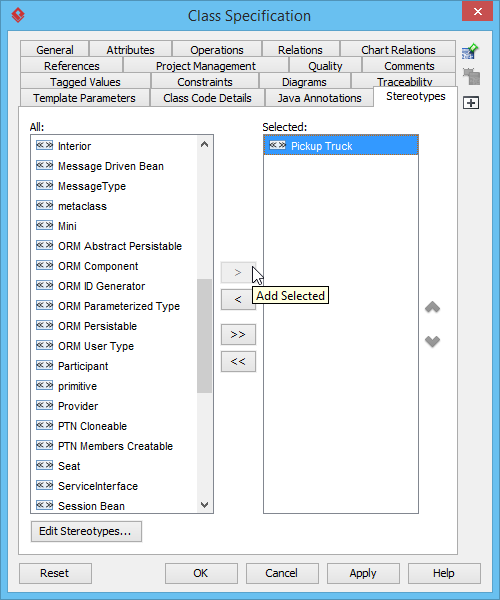The width and height of the screenshot is (500, 600).
Task: Open the Tagged Values tab
Action: coord(85,82)
